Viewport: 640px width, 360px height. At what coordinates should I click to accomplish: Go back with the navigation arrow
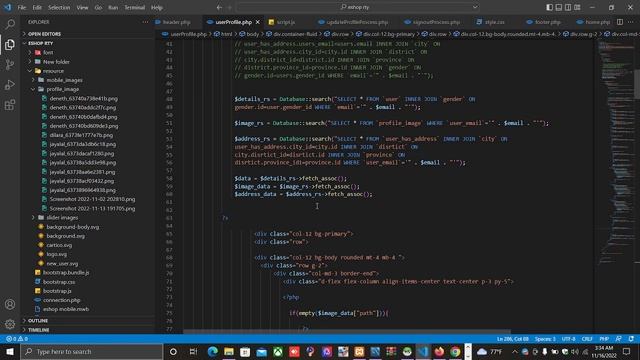coord(219,7)
